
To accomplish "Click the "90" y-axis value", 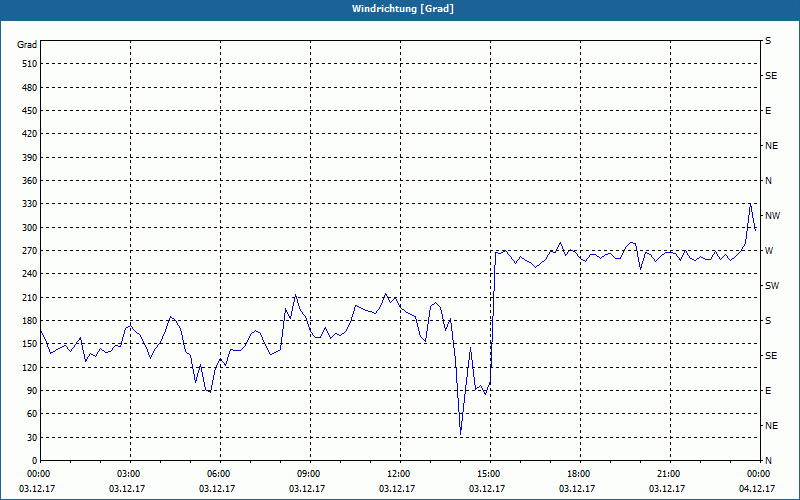I will pyautogui.click(x=32, y=391).
